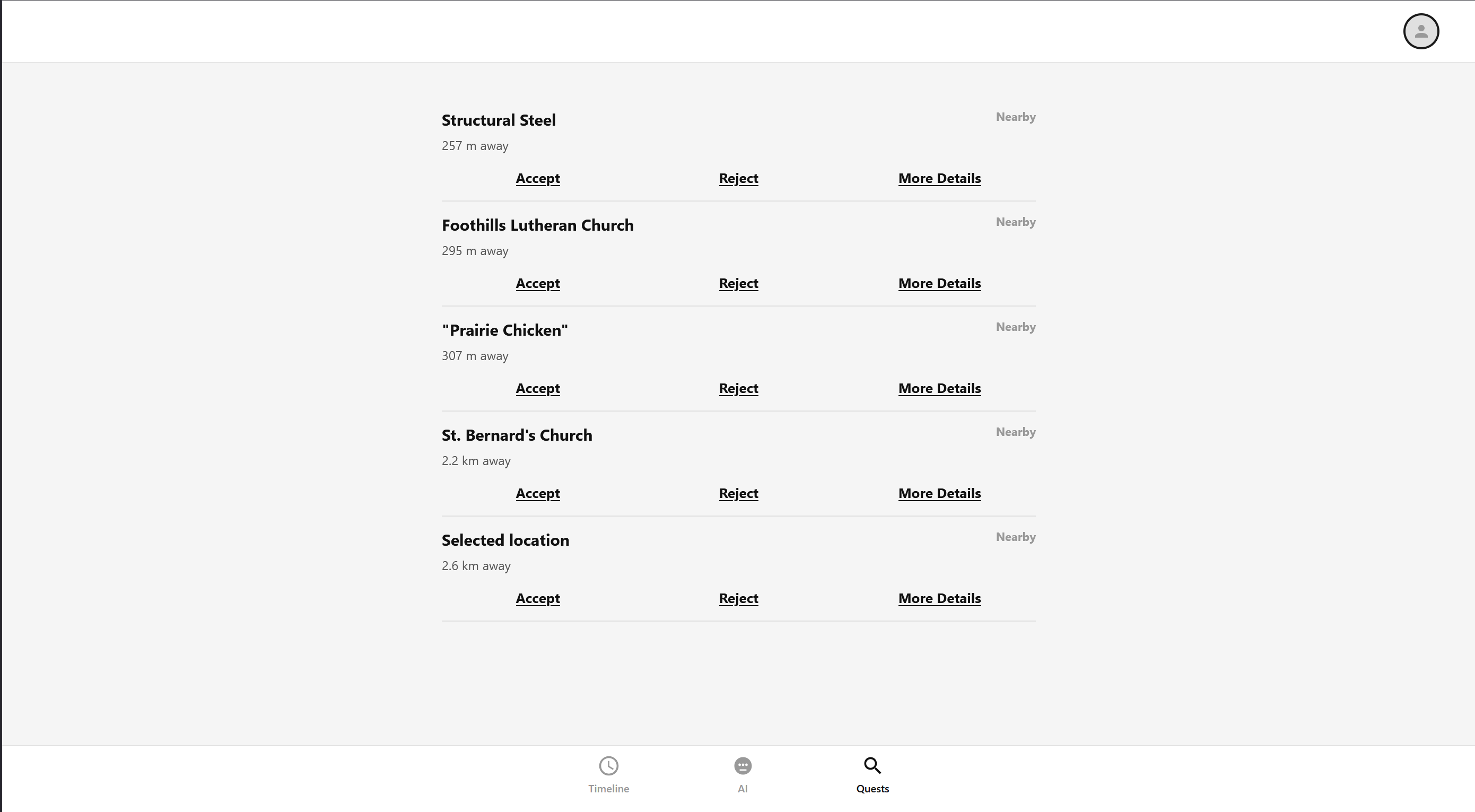This screenshot has height=812, width=1475.
Task: Accept the Selected location quest
Action: click(538, 598)
